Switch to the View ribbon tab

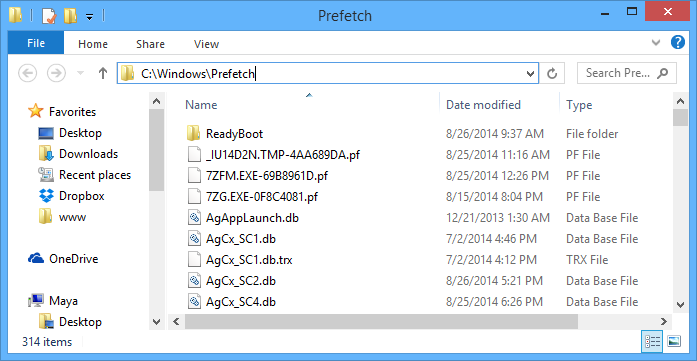206,44
